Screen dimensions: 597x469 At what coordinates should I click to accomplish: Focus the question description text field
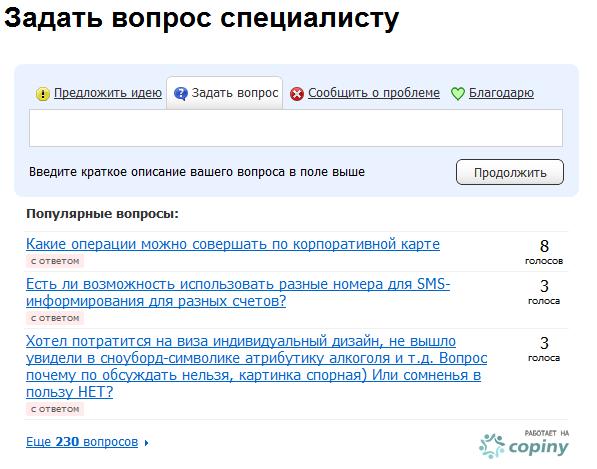click(x=296, y=128)
